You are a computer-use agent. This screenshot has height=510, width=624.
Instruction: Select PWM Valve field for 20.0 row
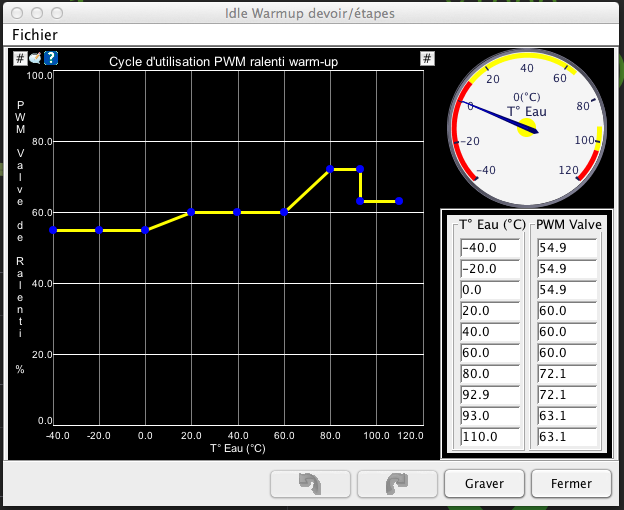pos(567,311)
